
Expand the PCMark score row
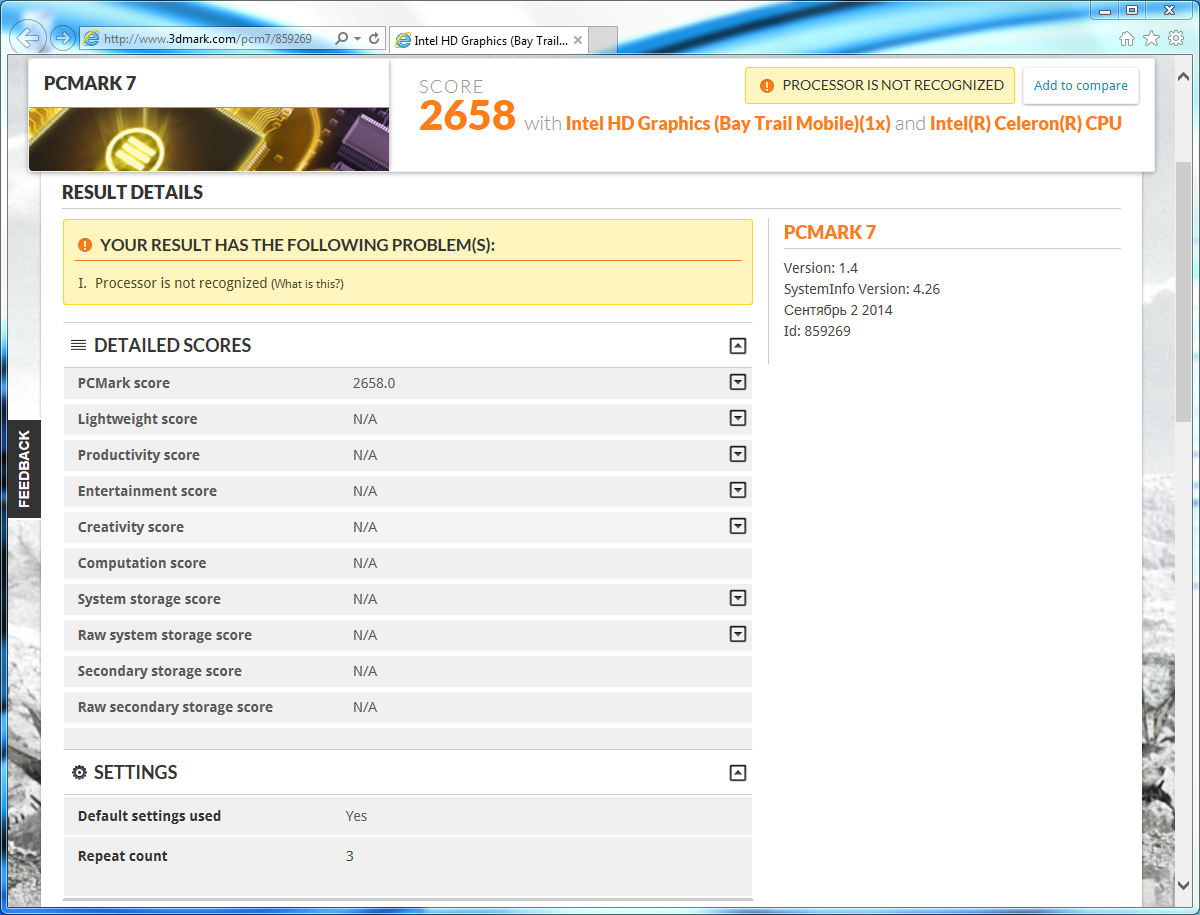[738, 382]
